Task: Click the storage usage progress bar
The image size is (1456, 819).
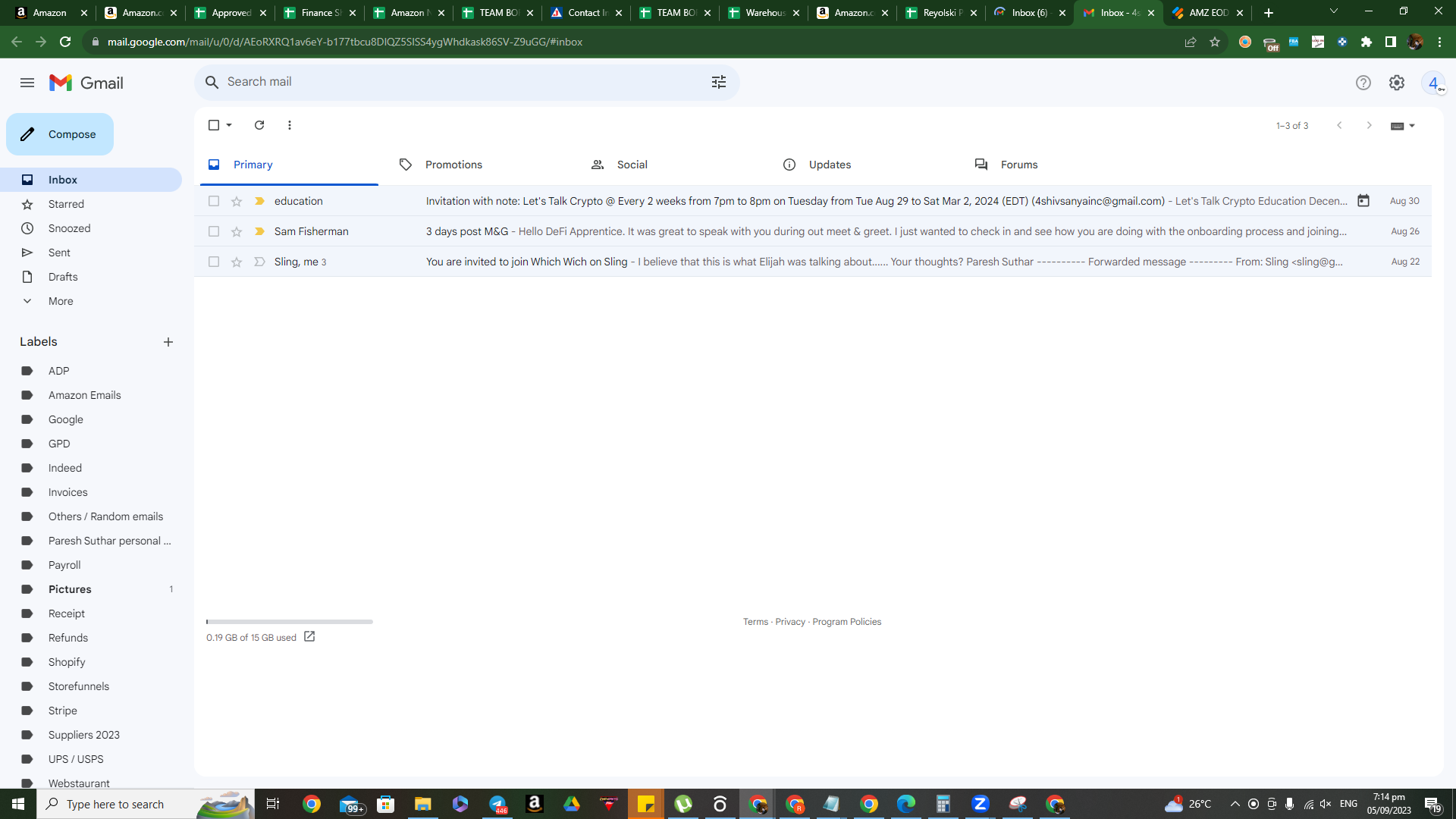Action: pos(289,622)
